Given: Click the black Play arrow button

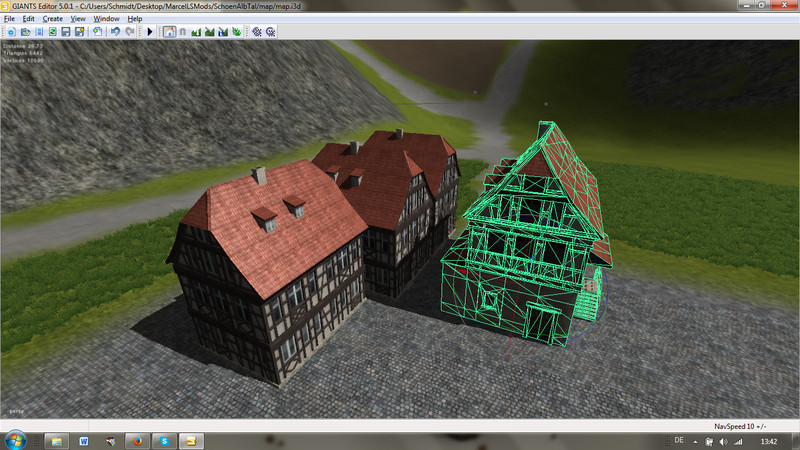Looking at the screenshot, I should coord(149,32).
